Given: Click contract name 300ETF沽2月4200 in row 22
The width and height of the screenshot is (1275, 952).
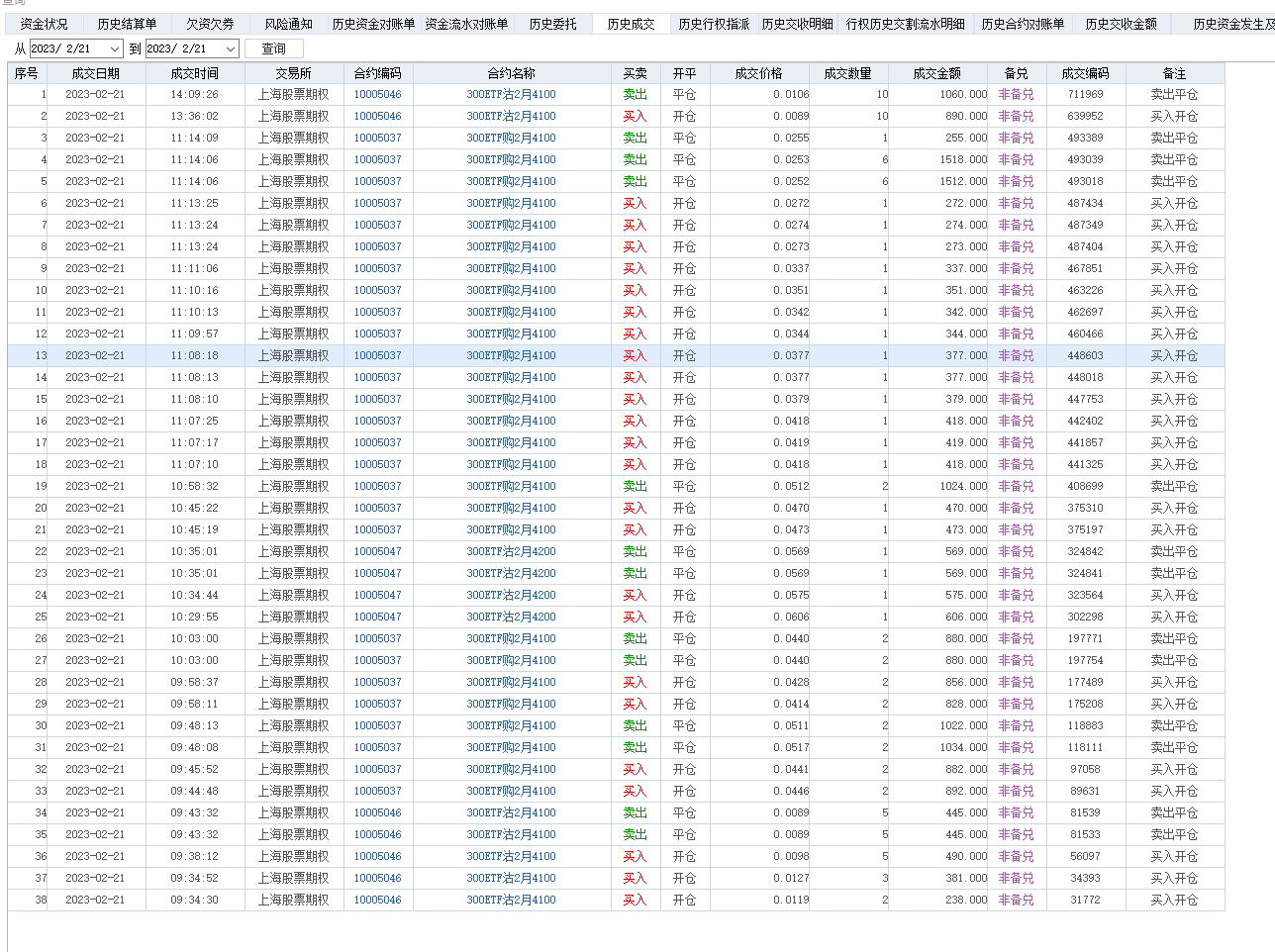Looking at the screenshot, I should click(511, 551).
